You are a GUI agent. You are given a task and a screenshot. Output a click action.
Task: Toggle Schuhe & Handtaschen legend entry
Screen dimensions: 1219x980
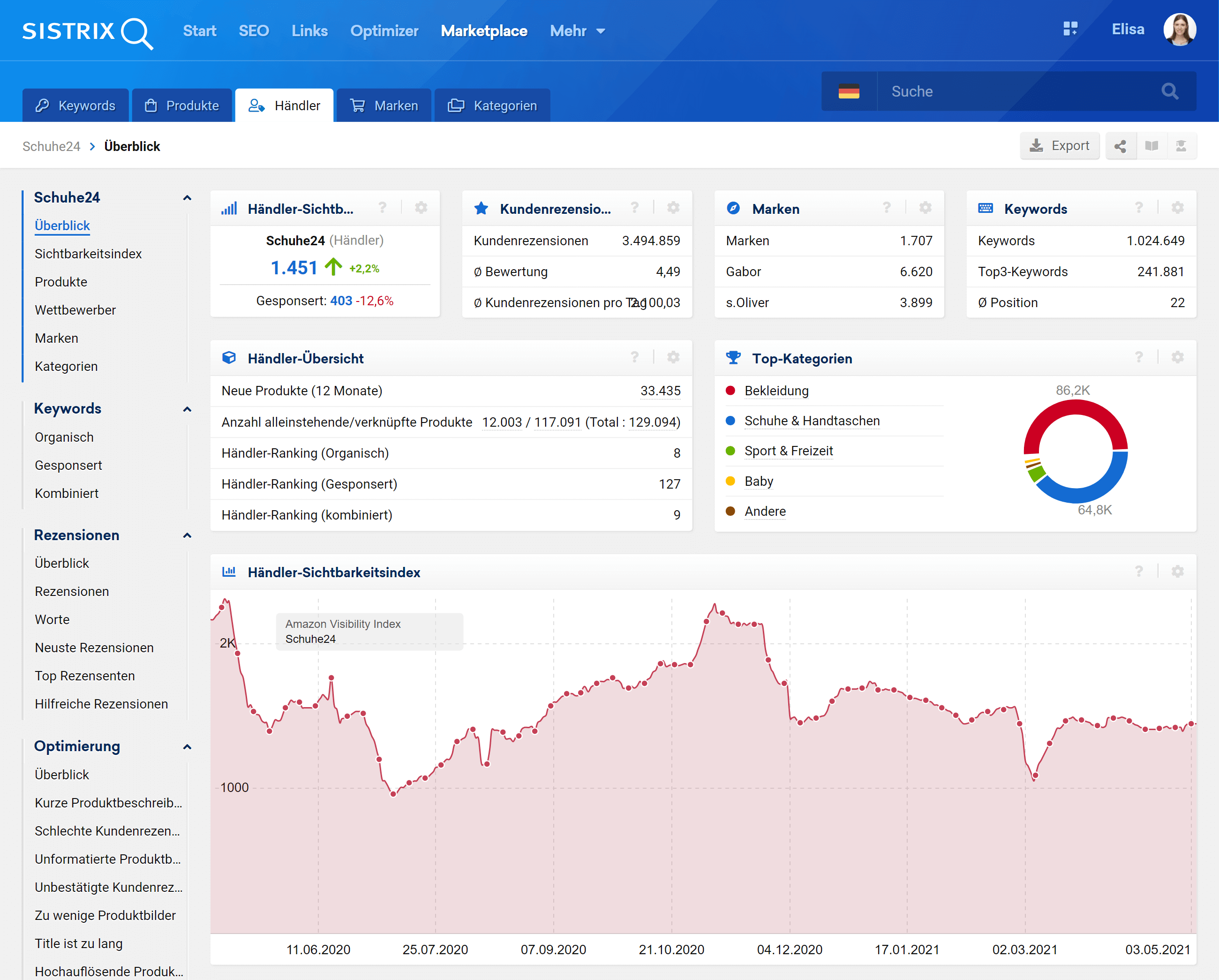[812, 421]
